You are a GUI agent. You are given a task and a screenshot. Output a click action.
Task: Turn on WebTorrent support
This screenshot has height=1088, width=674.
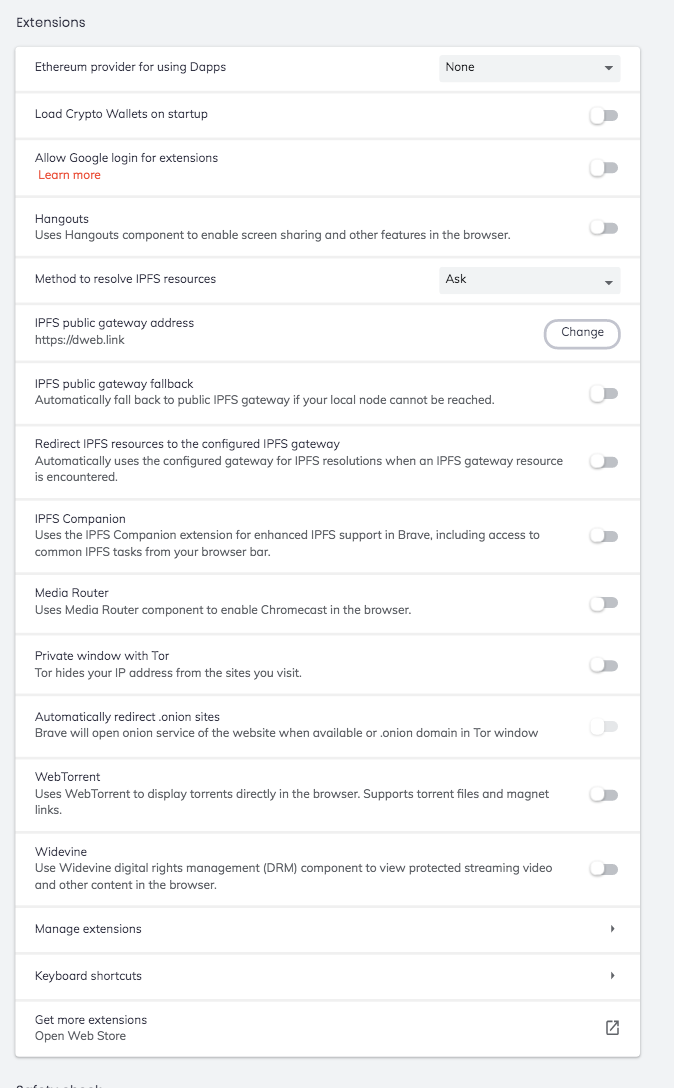pos(603,794)
